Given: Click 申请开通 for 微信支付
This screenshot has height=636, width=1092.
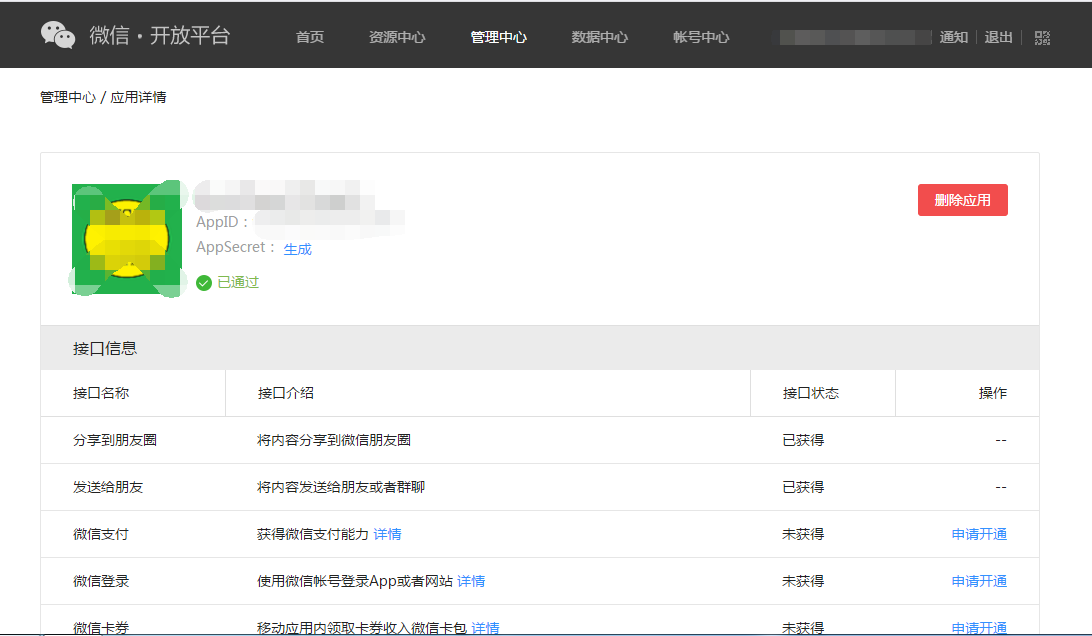Looking at the screenshot, I should 979,534.
